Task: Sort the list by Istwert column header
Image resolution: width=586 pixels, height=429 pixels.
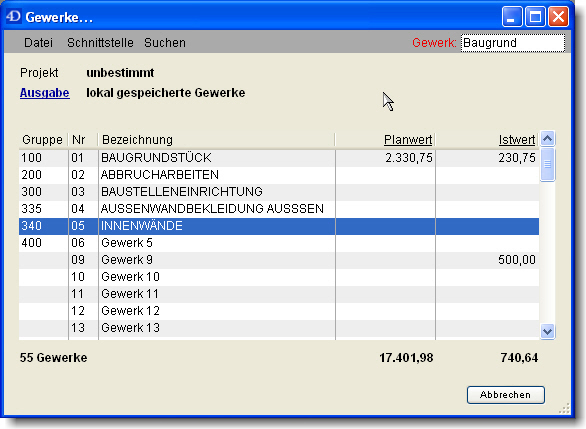Action: coord(517,140)
